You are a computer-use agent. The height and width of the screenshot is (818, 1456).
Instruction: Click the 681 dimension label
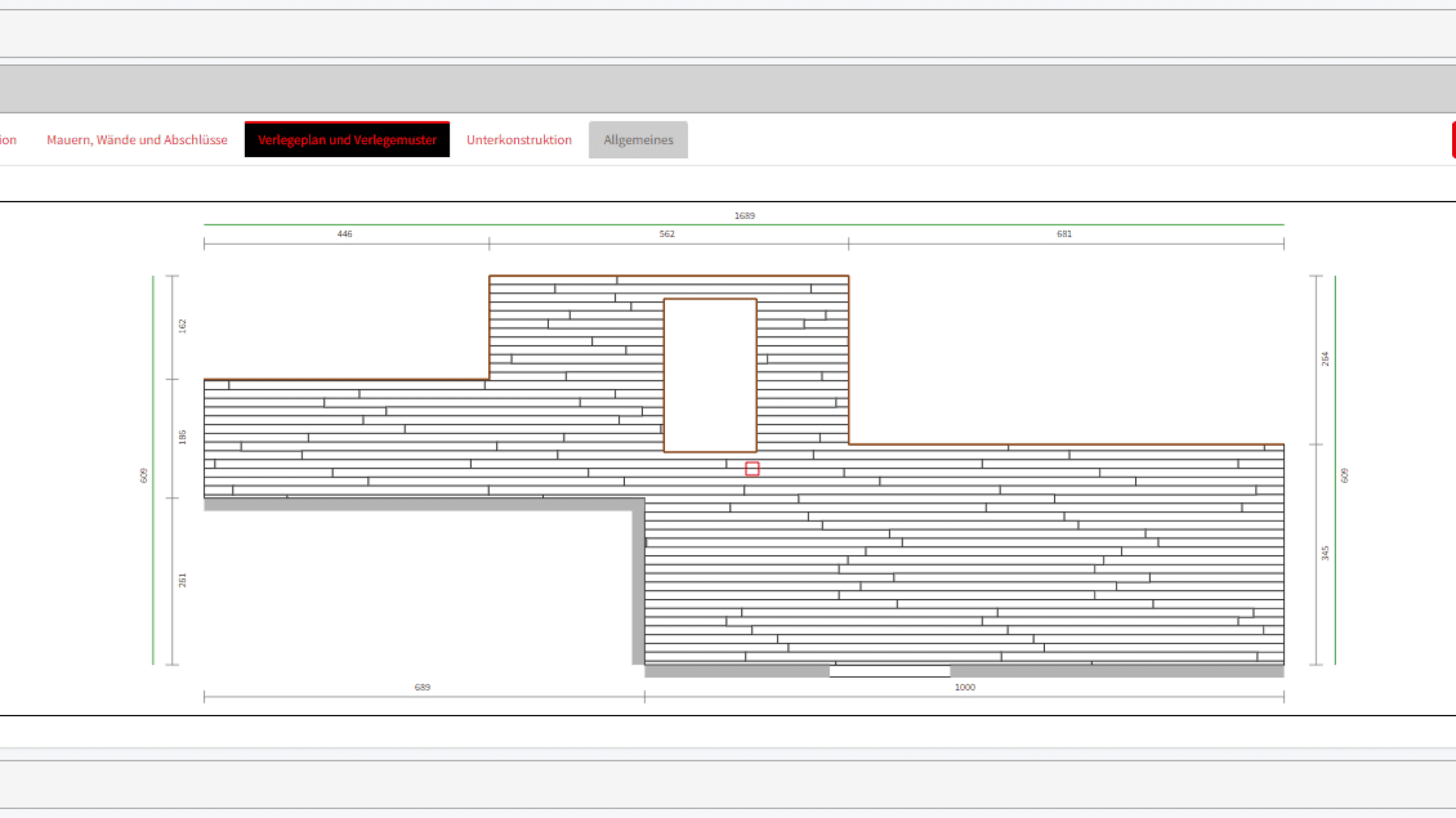1065,234
